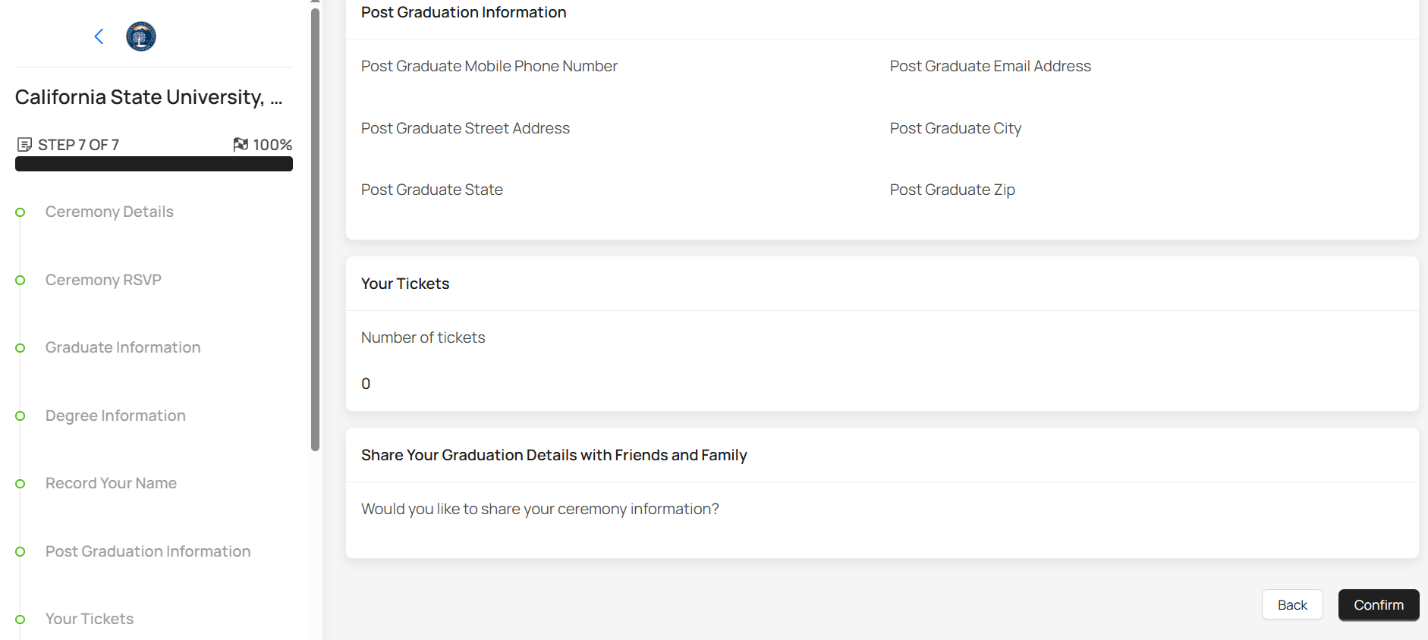This screenshot has width=1428, height=640.
Task: Select the Graduate Information step
Action: tap(122, 347)
